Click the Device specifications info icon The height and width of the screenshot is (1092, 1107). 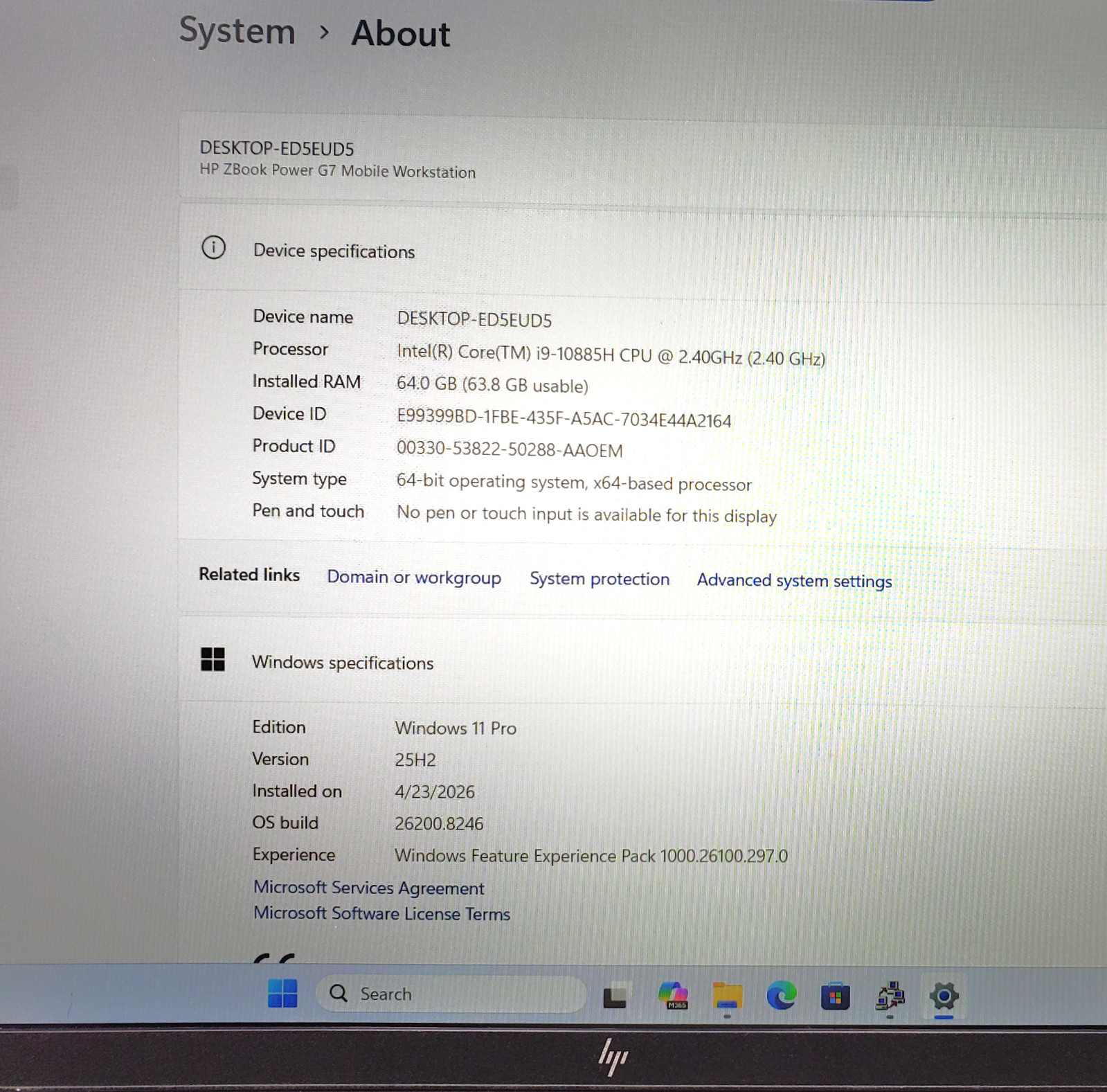tap(213, 247)
